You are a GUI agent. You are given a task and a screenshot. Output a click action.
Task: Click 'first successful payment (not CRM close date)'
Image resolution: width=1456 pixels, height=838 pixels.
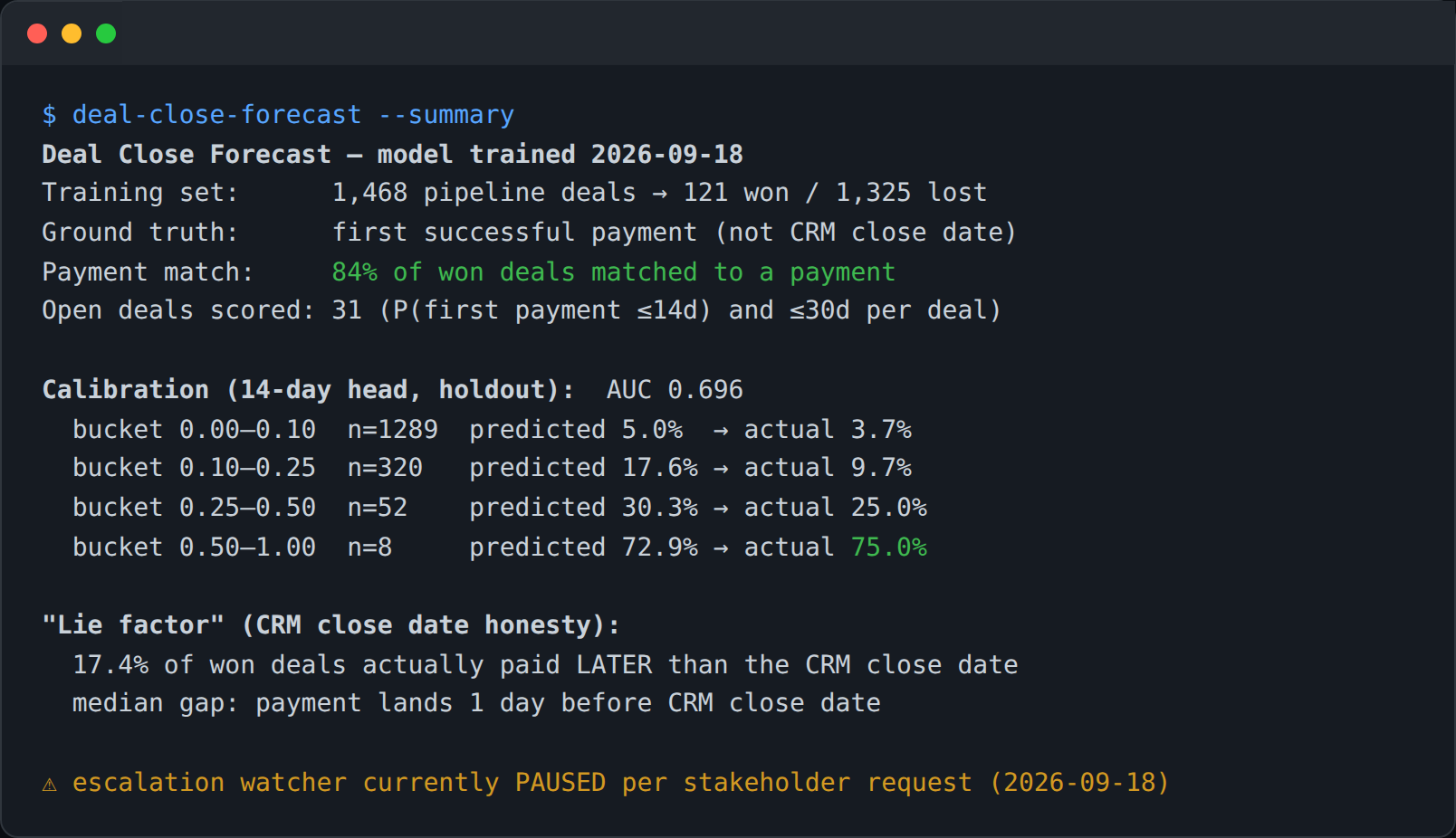[x=675, y=233]
